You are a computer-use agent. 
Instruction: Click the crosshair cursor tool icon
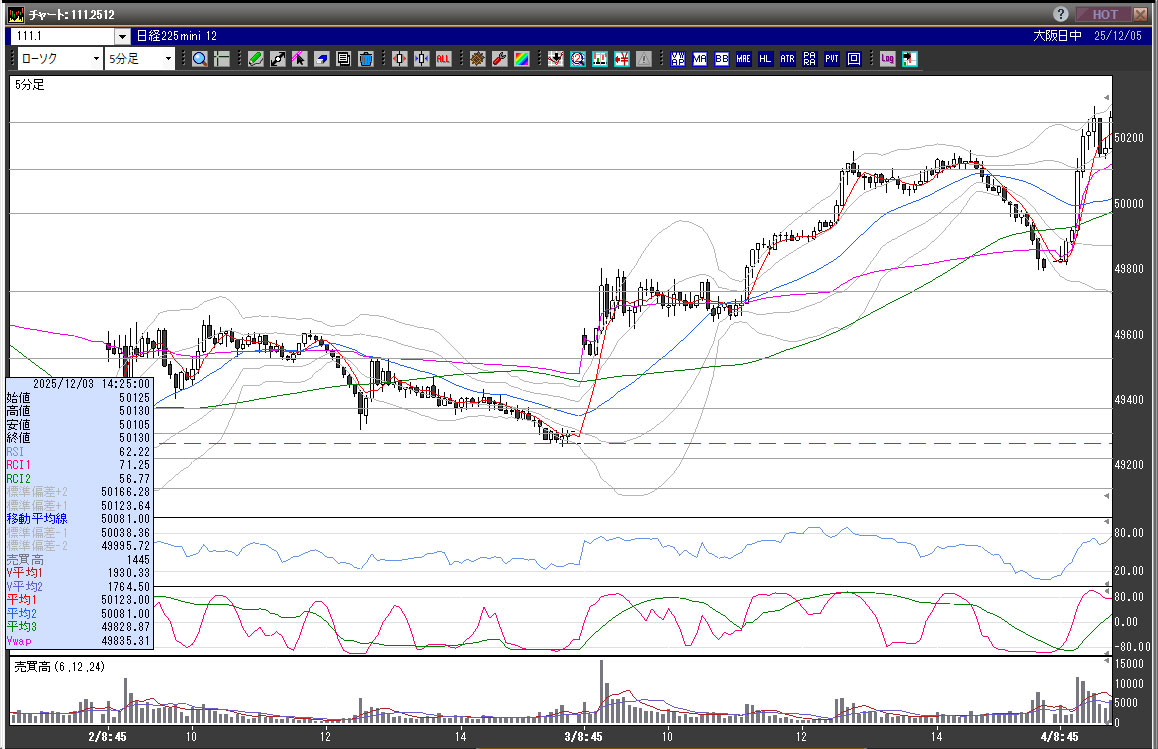pos(222,59)
